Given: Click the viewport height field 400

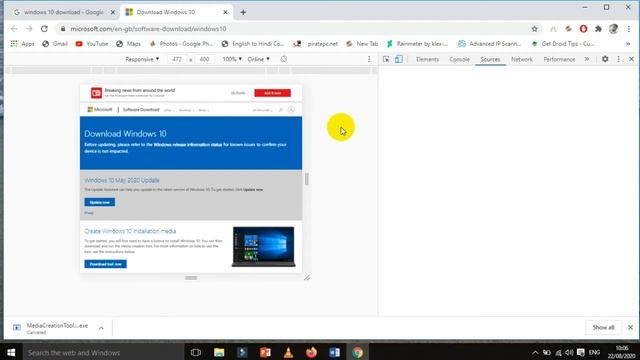Looking at the screenshot, I should (204, 59).
